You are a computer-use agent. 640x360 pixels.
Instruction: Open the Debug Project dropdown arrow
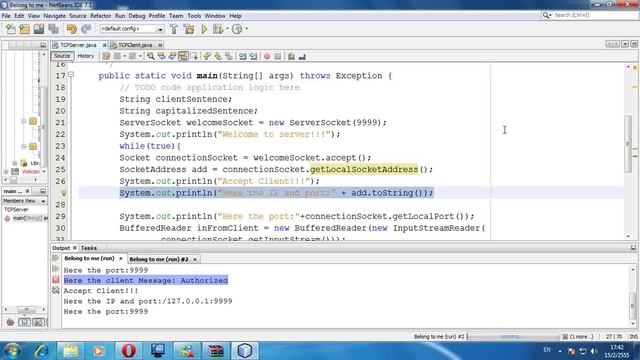point(227,29)
